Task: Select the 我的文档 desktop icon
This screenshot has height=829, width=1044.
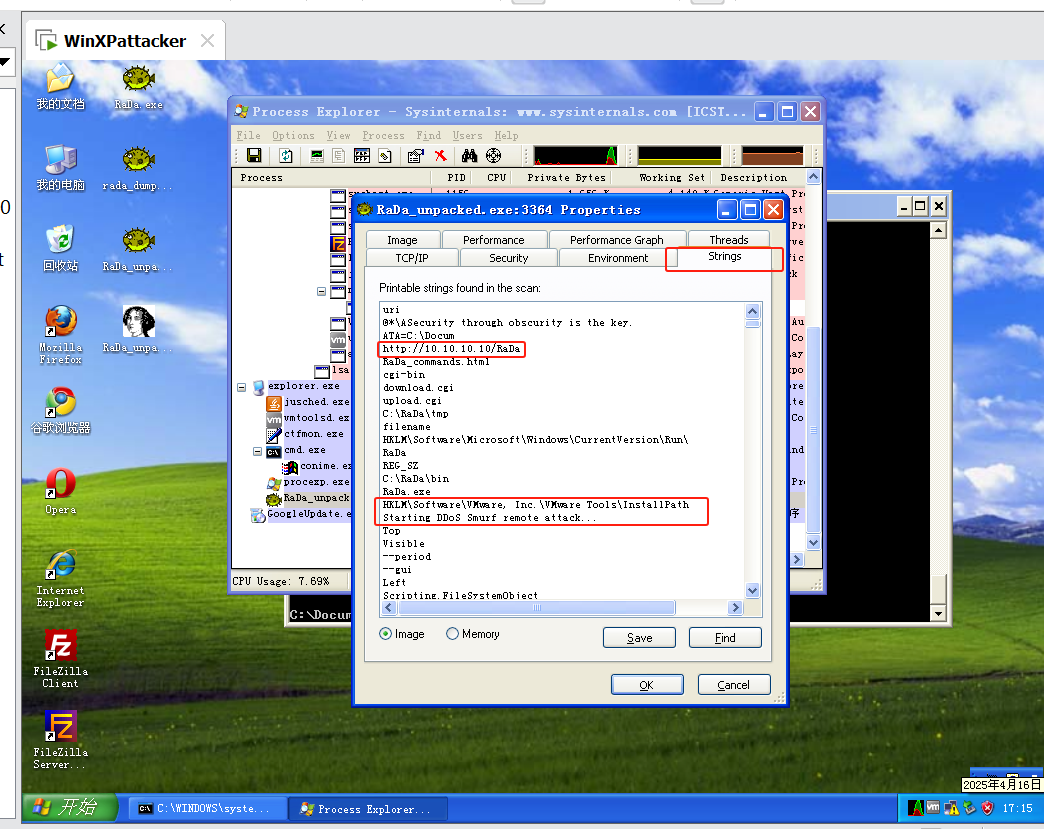Action: [61, 87]
